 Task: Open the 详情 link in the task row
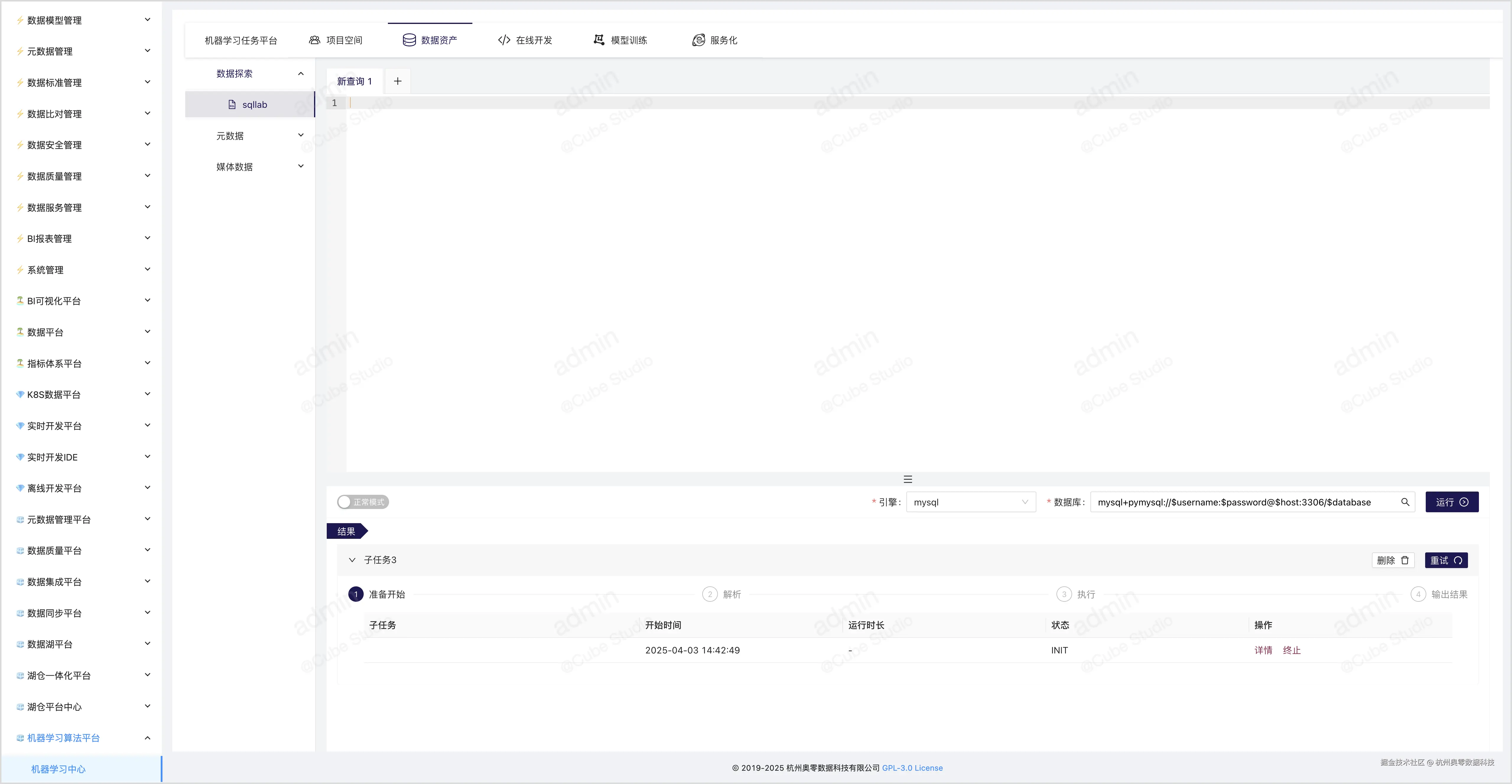click(x=1263, y=650)
